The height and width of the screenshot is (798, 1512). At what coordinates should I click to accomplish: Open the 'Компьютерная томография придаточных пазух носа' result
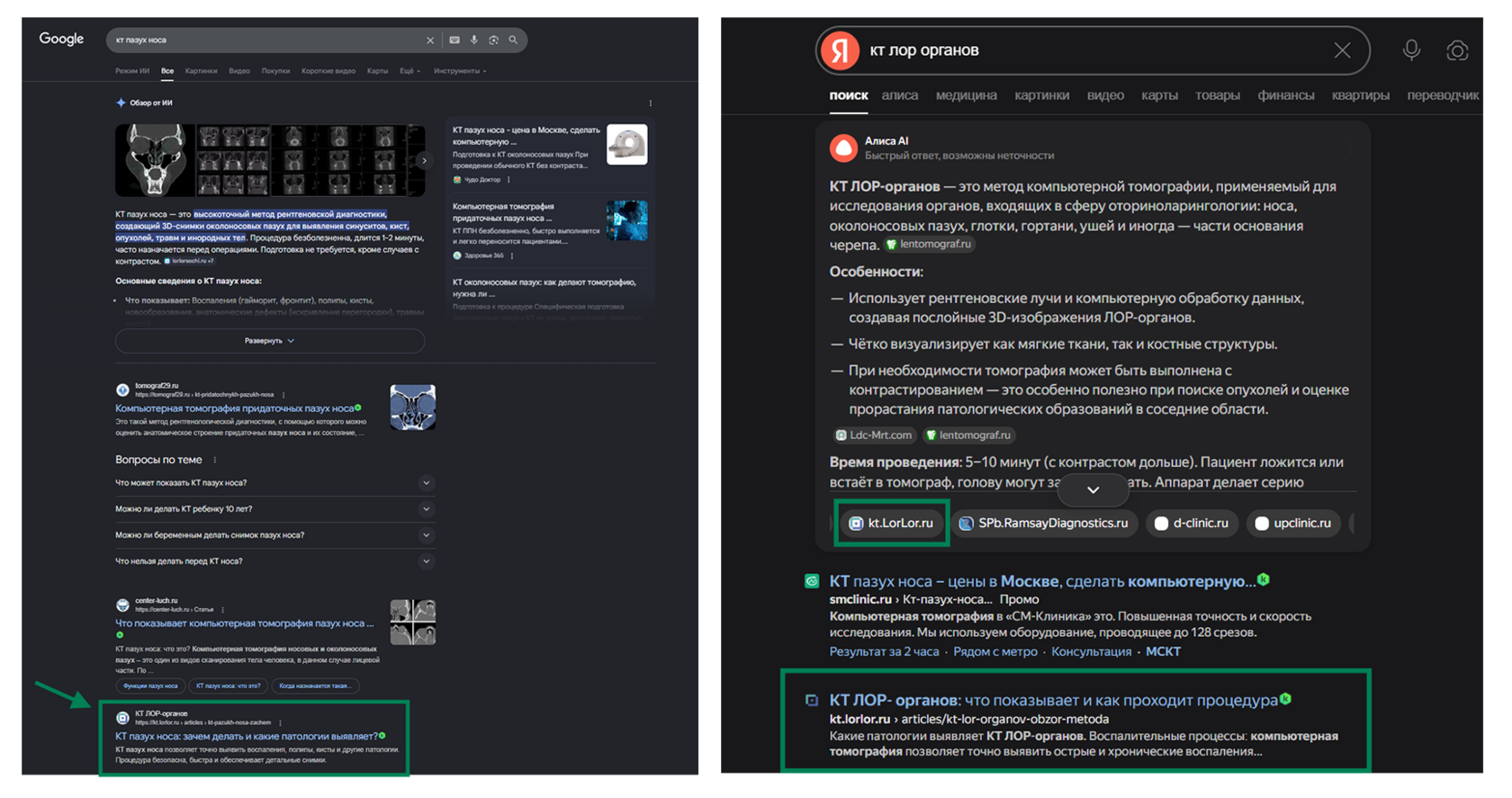[x=235, y=408]
